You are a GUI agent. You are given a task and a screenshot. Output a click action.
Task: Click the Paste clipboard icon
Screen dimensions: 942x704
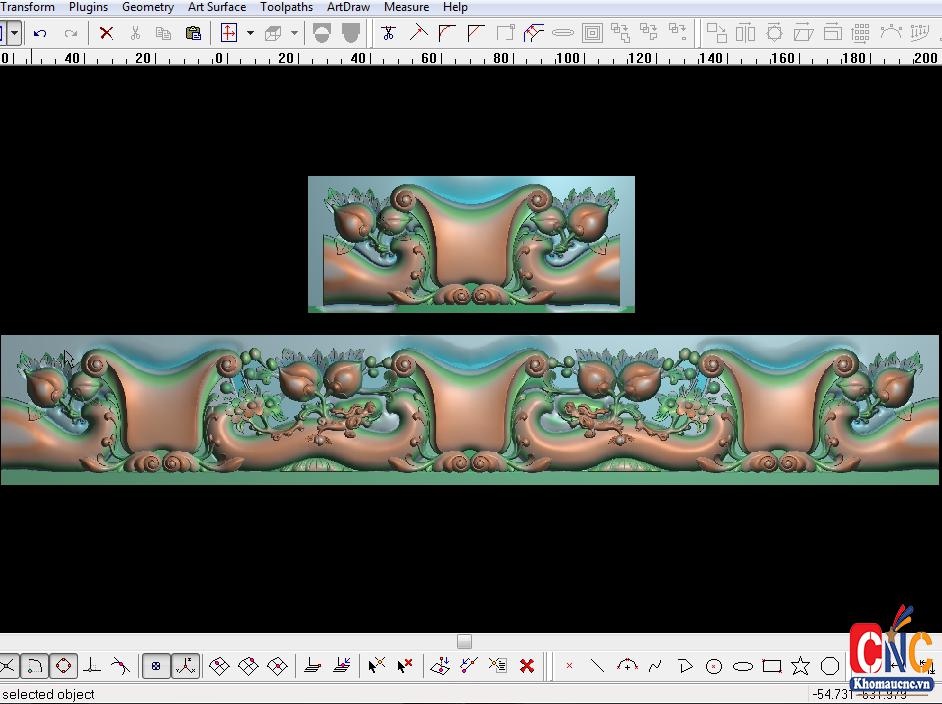[x=193, y=33]
